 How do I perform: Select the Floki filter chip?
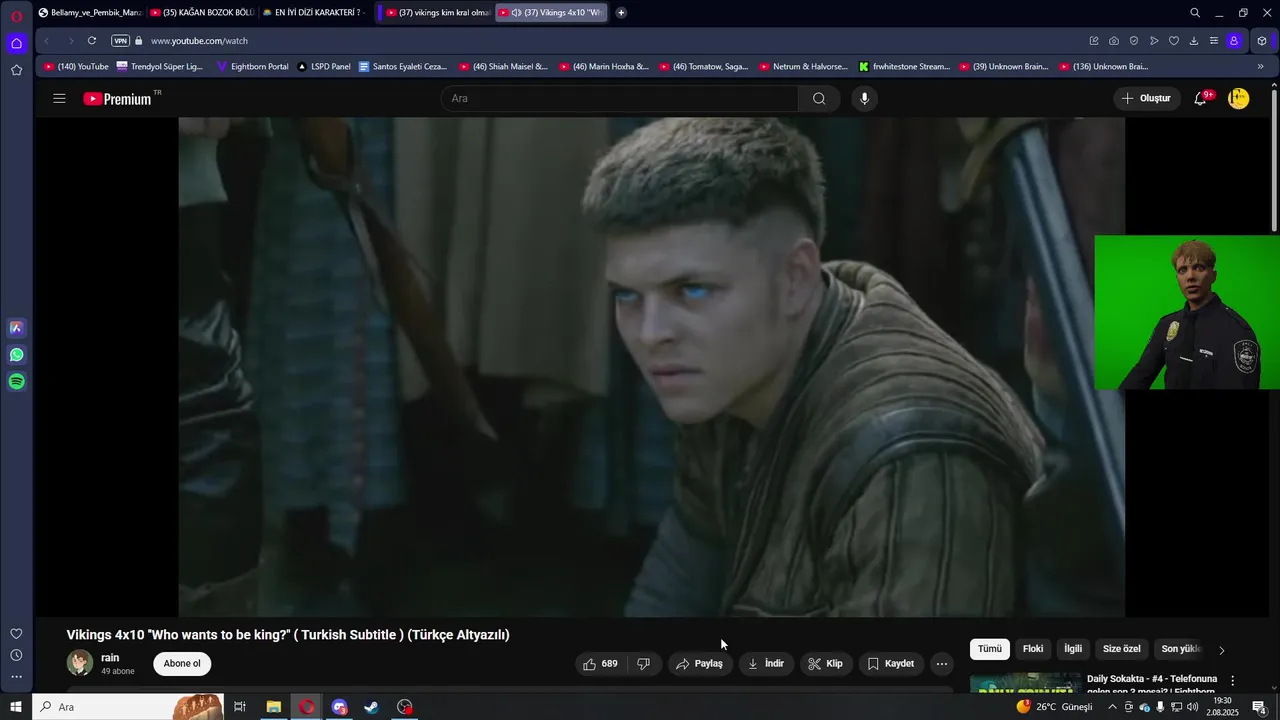pos(1033,649)
